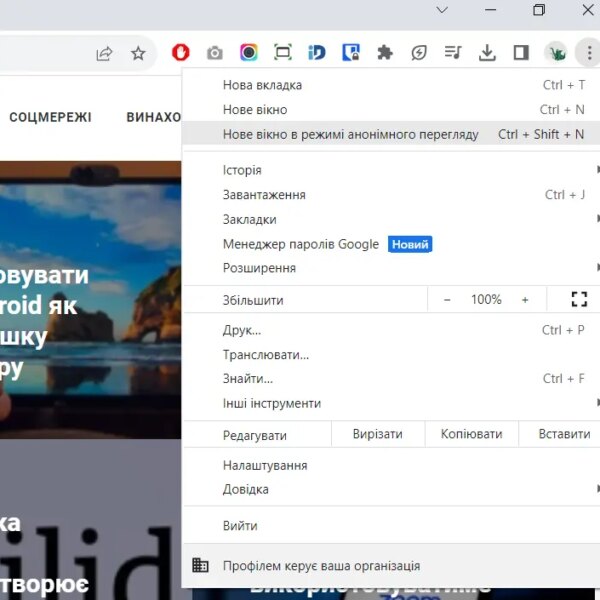Increase zoom with the plus button
The height and width of the screenshot is (600, 600).
[525, 300]
